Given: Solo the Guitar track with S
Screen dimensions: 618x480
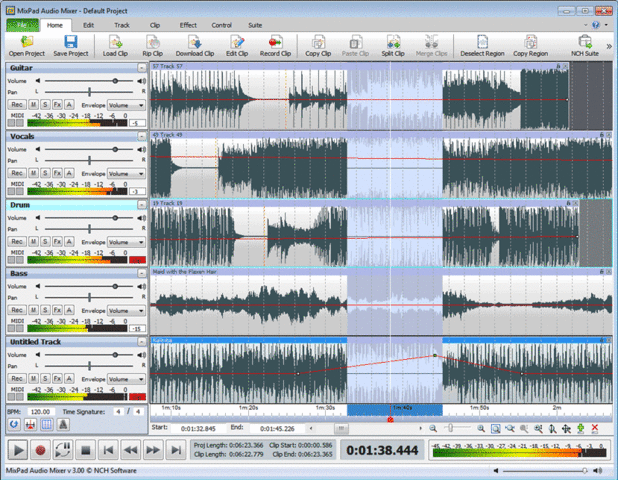Looking at the screenshot, I should [45, 104].
